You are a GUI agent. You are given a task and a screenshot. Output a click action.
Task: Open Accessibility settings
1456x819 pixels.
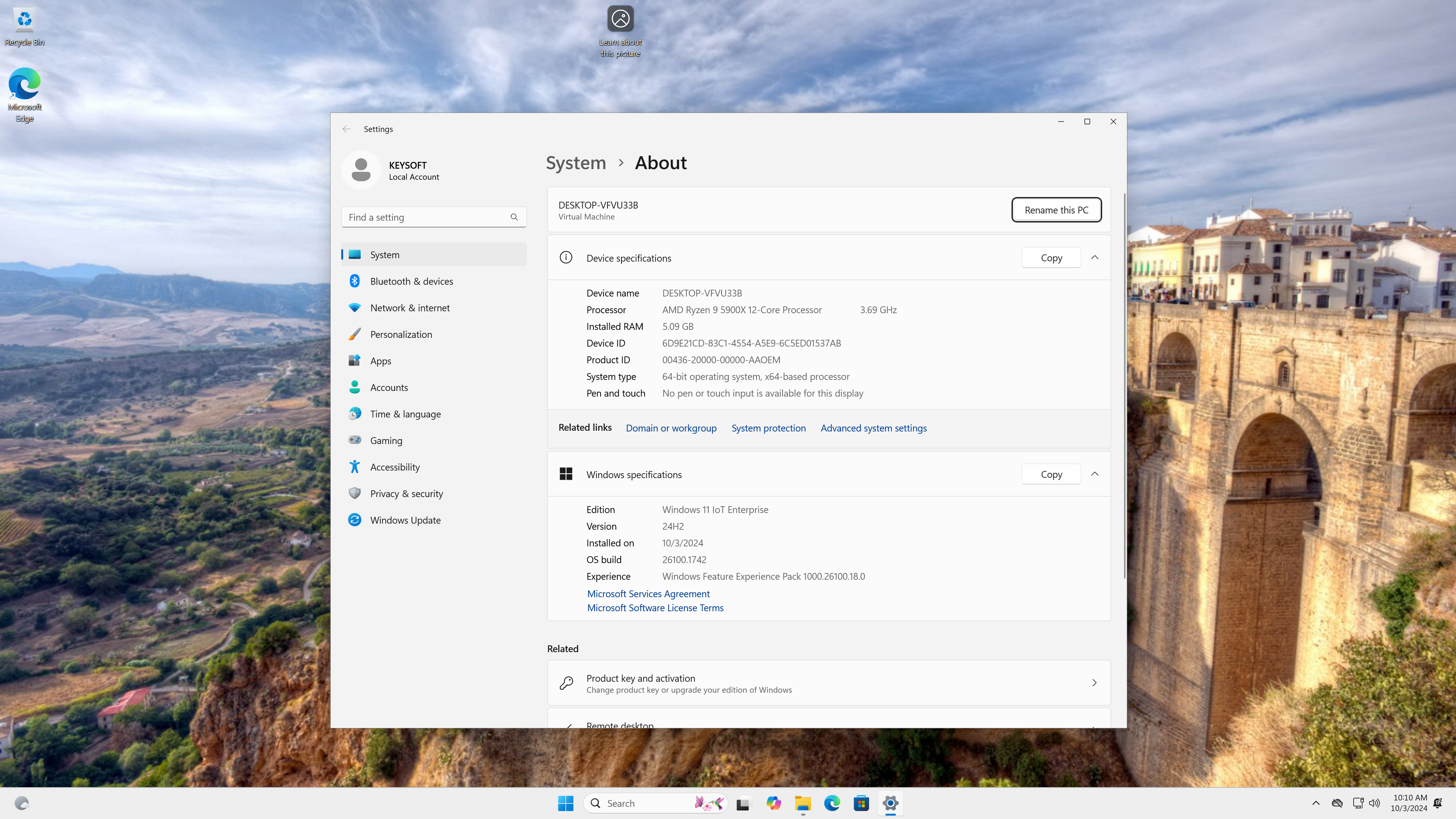433,467
